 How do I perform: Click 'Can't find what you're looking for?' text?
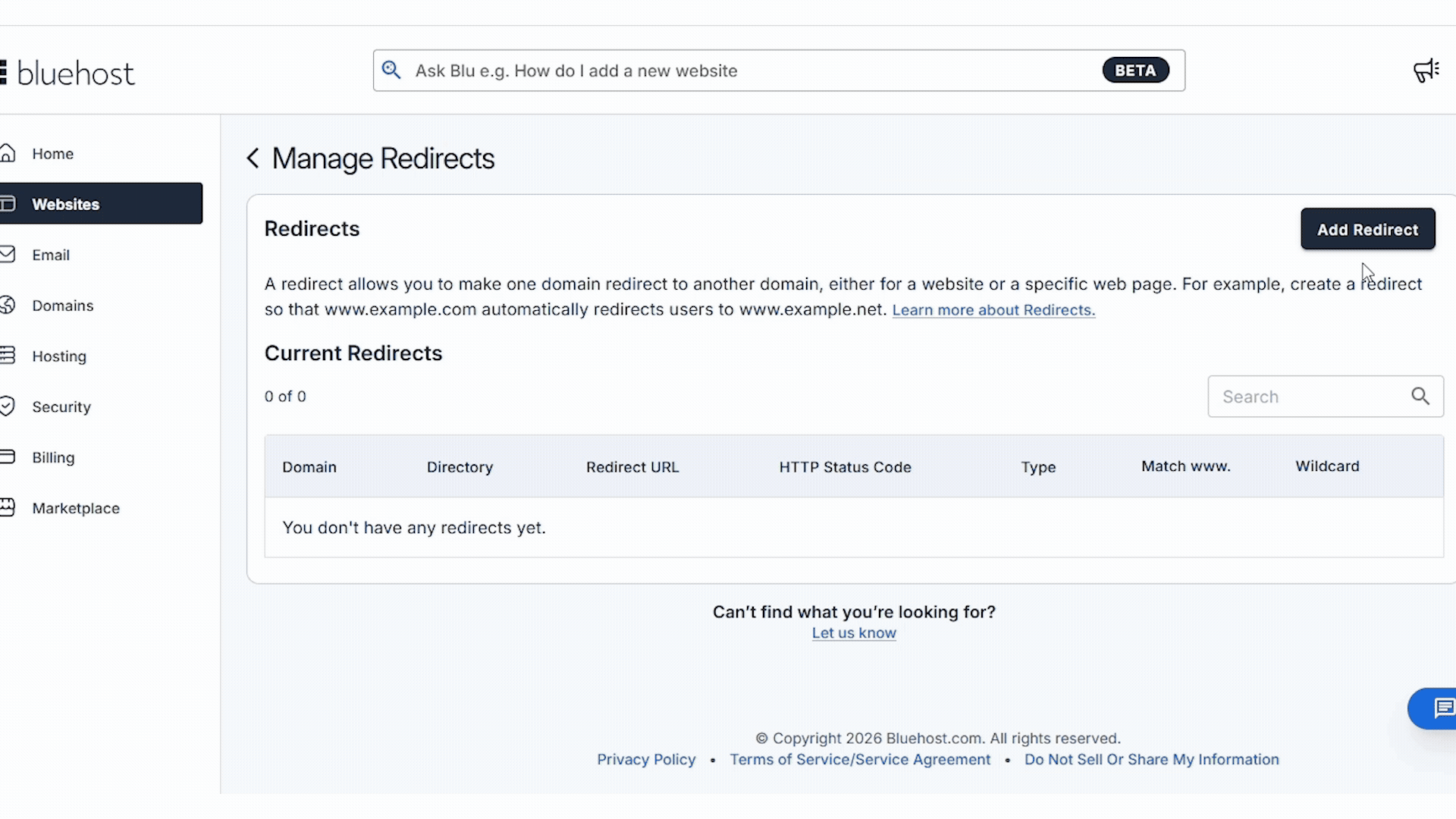tap(854, 612)
